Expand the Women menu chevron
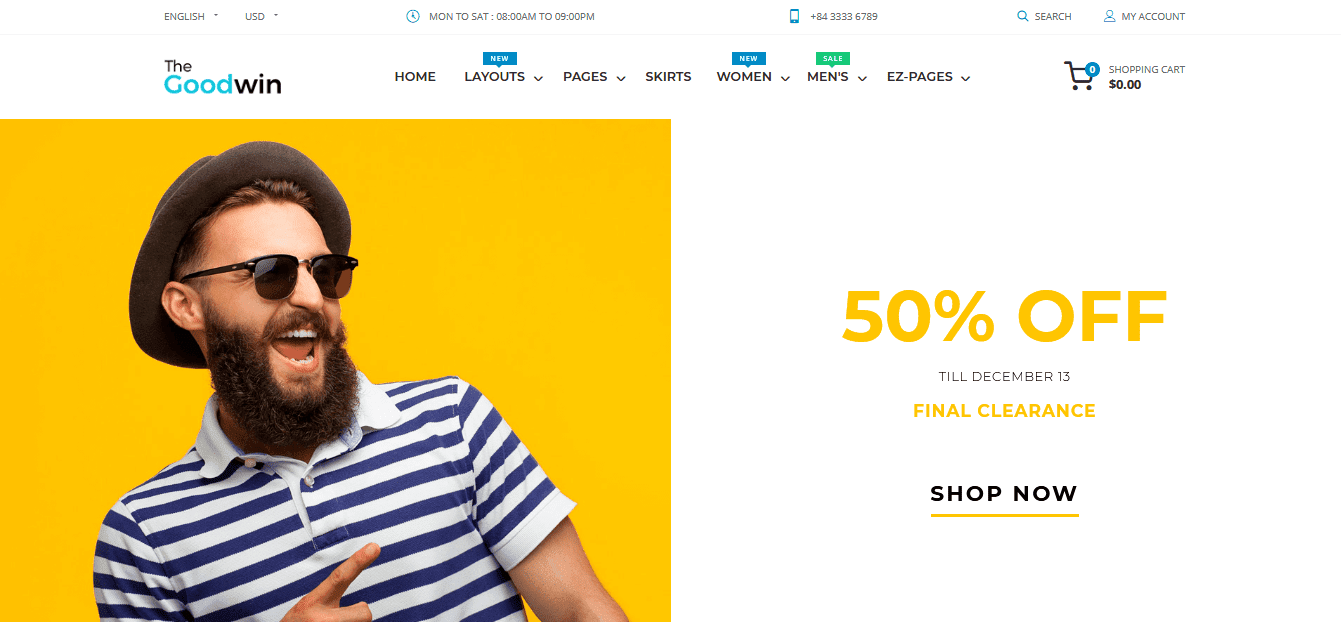 point(785,78)
